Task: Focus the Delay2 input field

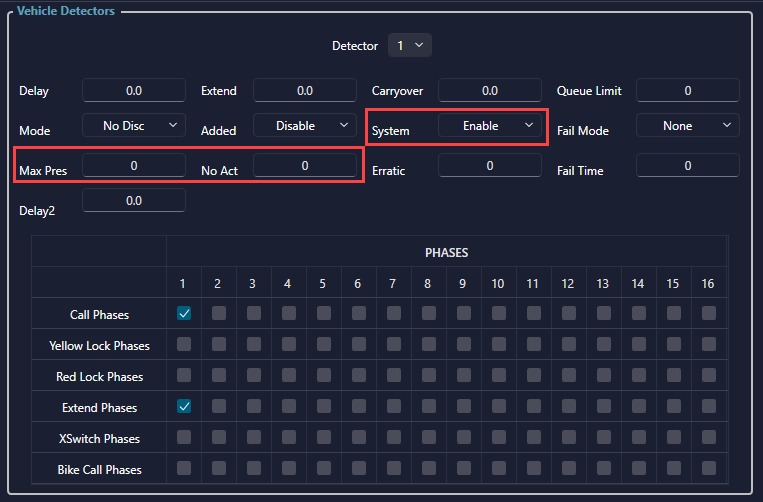Action: [x=134, y=201]
